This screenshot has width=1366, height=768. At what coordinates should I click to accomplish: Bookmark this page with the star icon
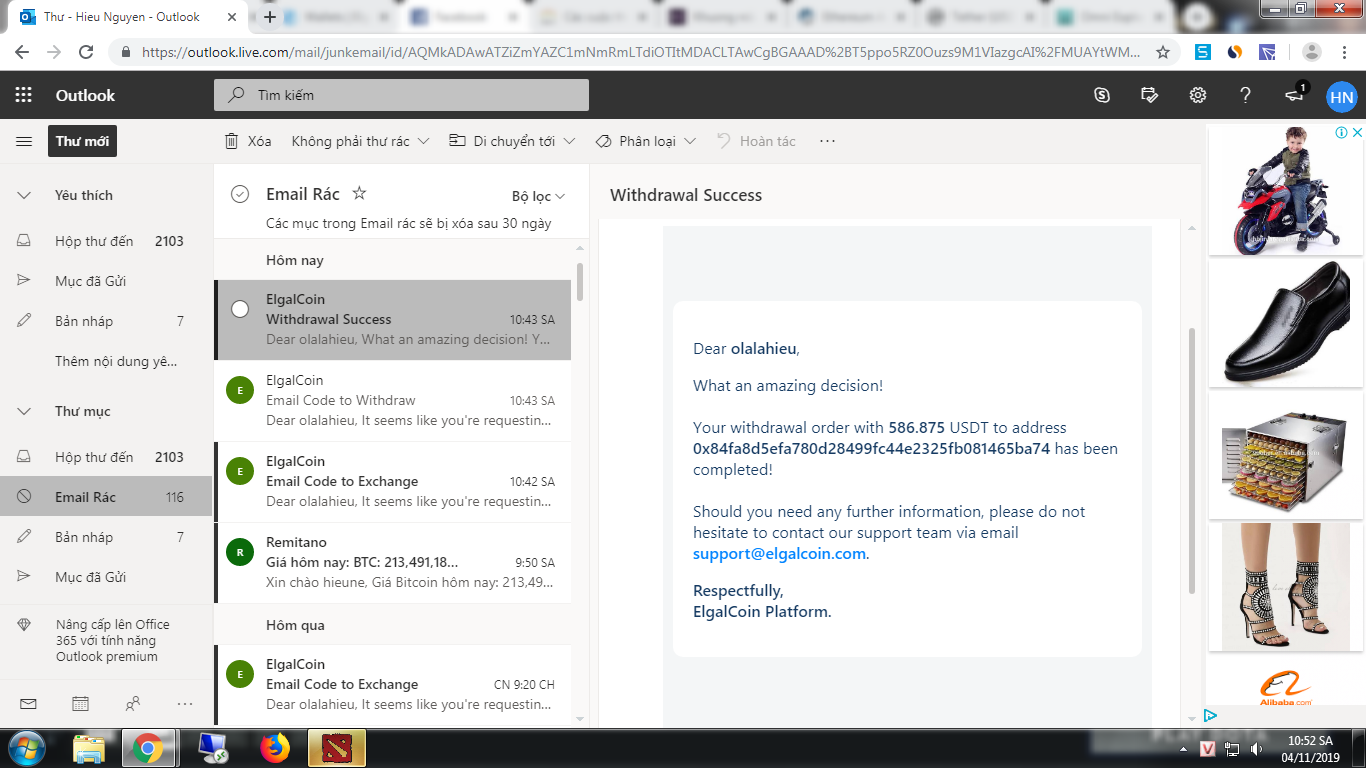click(x=1163, y=52)
